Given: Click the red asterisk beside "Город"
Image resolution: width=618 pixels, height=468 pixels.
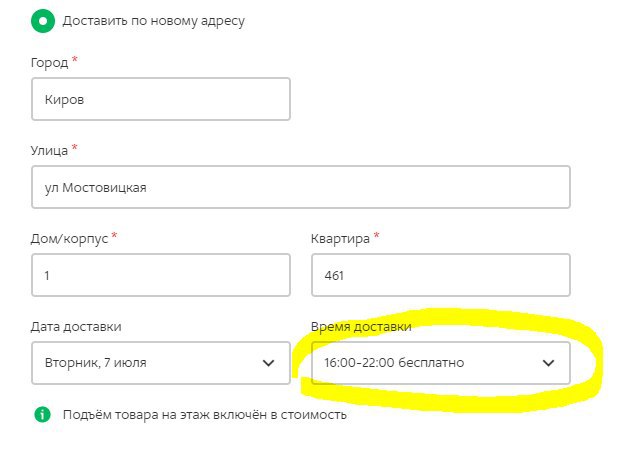Looking at the screenshot, I should [75, 60].
